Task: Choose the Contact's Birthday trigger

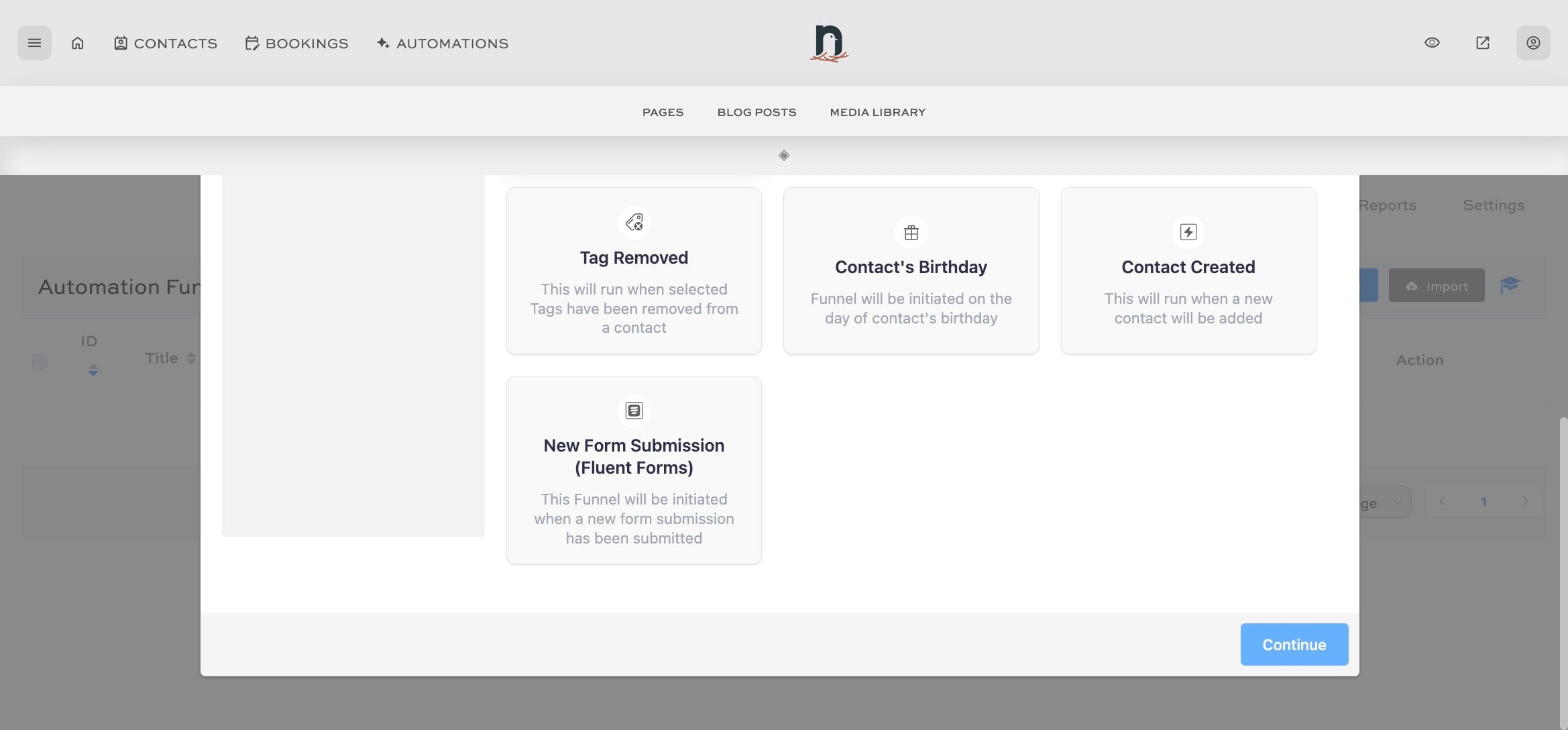Action: (x=911, y=270)
